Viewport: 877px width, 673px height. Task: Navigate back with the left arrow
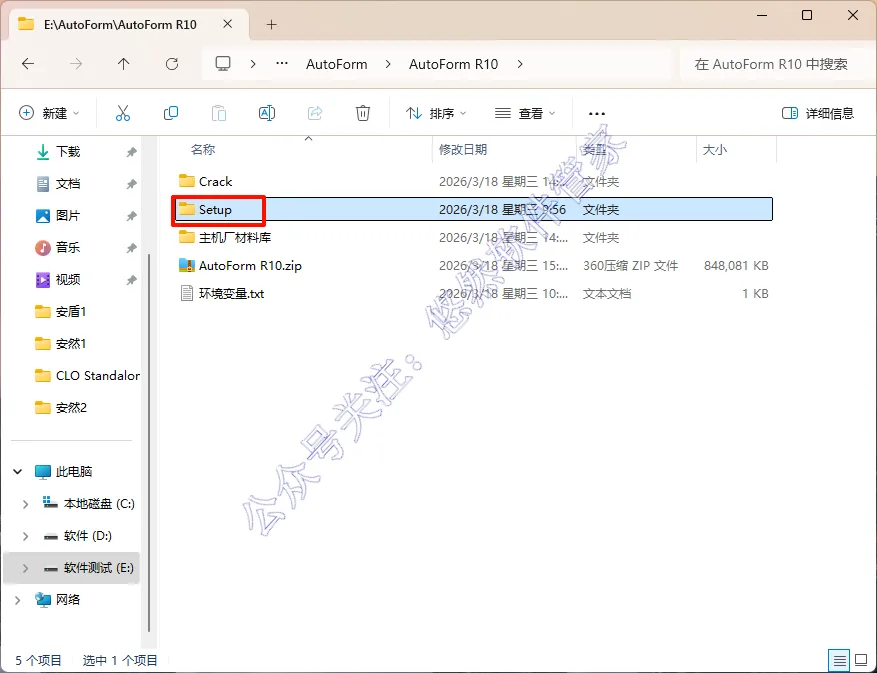point(28,64)
